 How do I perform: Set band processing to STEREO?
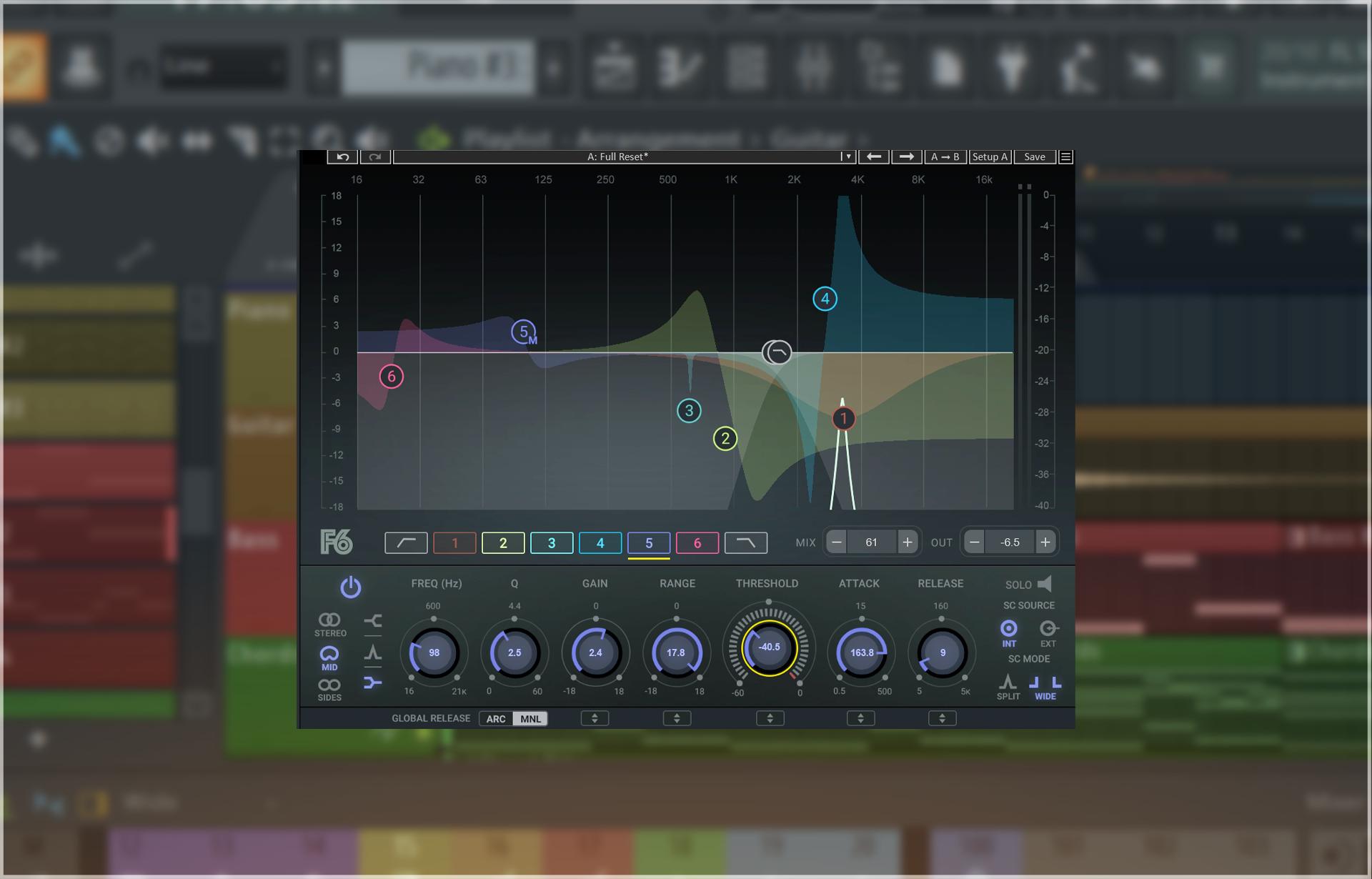329,625
